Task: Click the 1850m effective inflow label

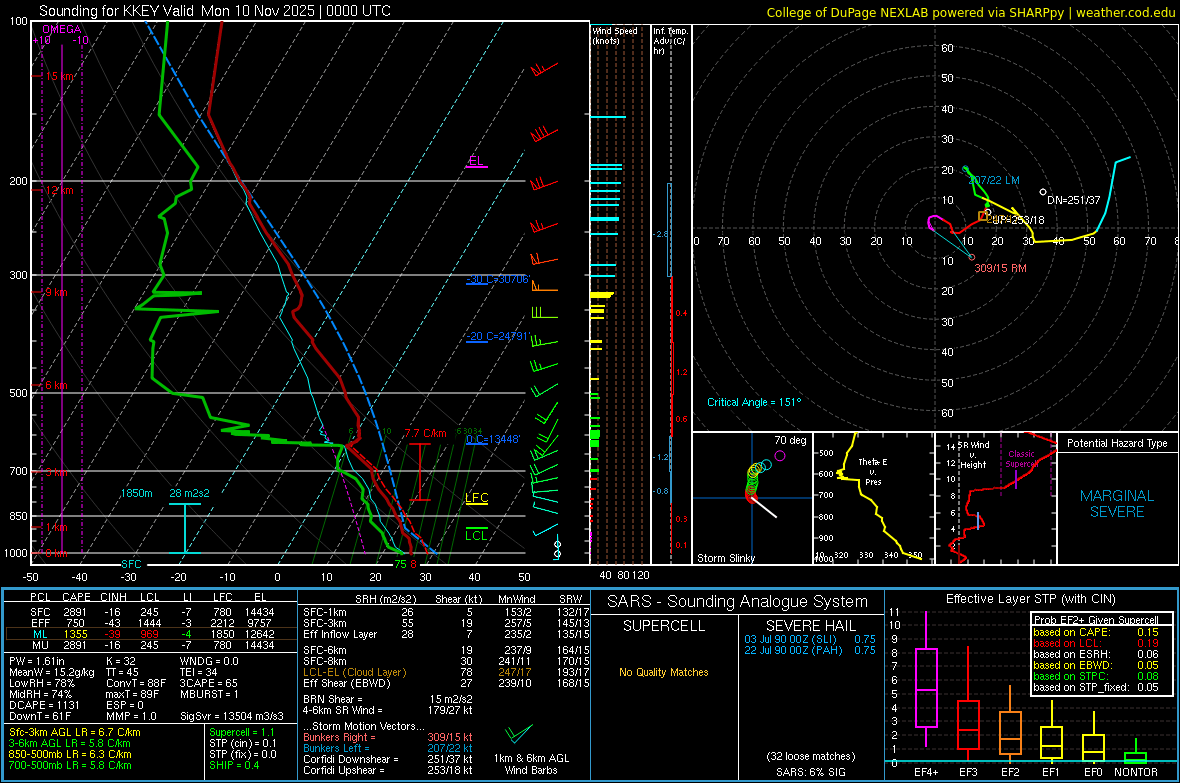Action: pyautogui.click(x=136, y=493)
